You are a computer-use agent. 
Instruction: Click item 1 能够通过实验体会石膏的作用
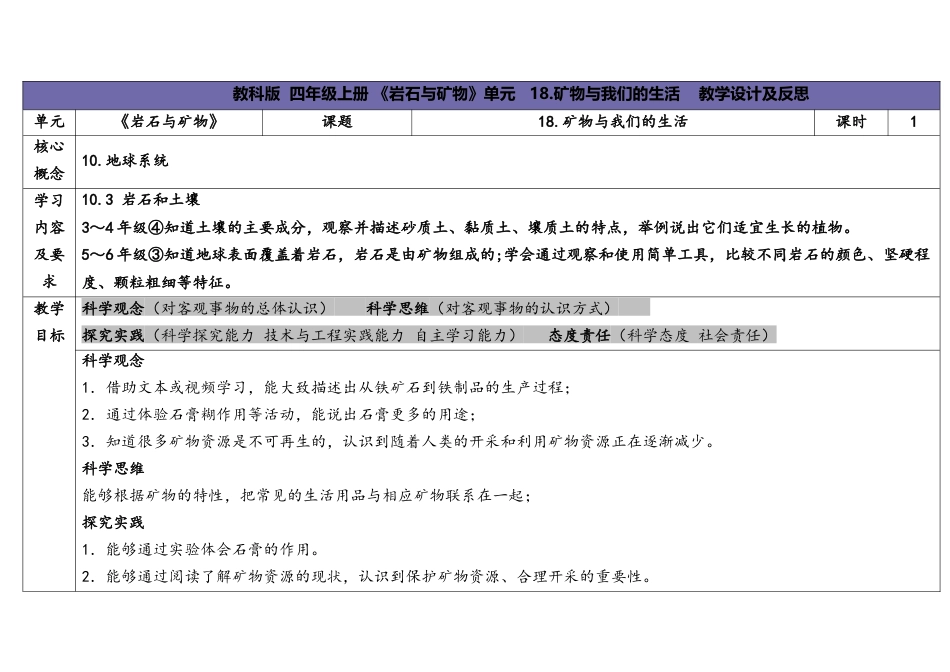[x=202, y=550]
